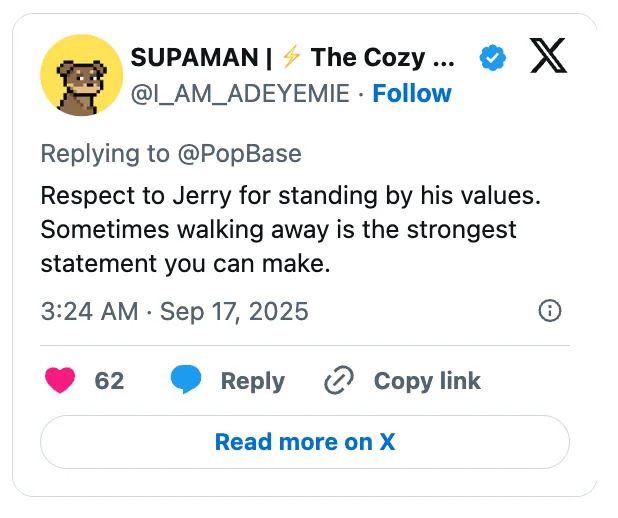Open the @I_AM_ADEYEMIE handle link

[240, 94]
